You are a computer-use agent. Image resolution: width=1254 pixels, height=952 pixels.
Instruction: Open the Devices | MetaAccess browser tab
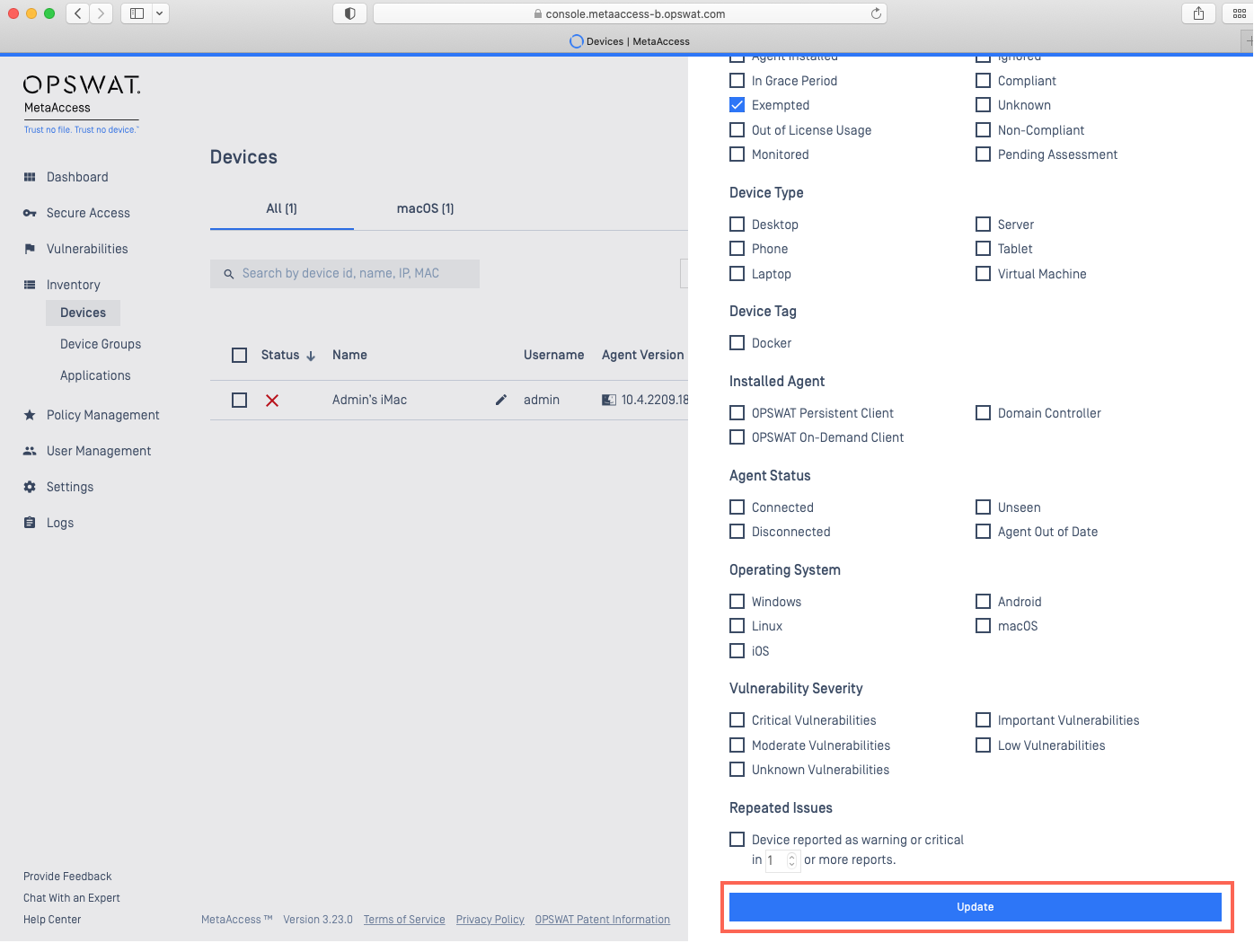point(630,41)
